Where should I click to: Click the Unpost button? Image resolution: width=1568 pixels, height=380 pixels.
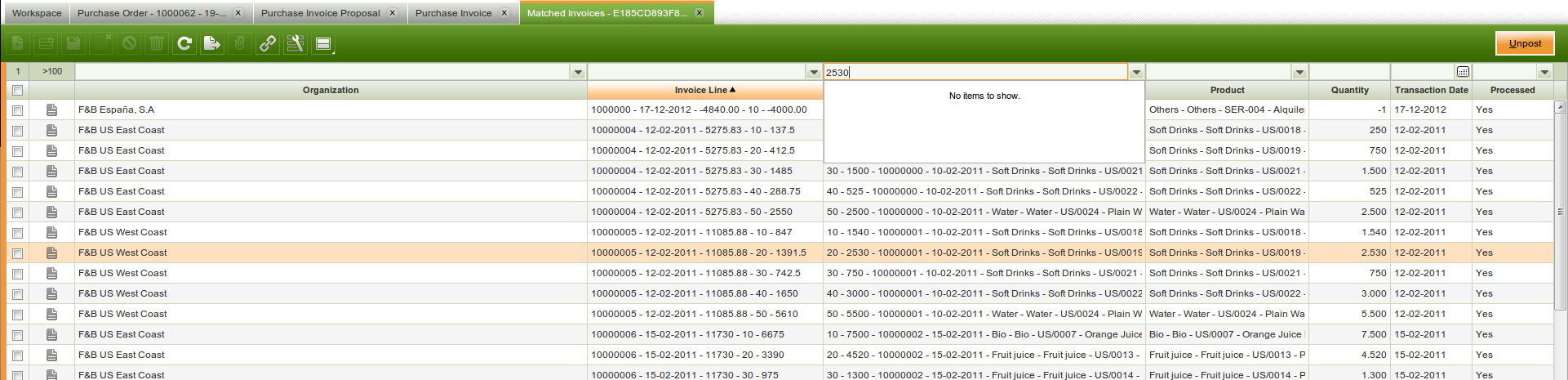[1525, 43]
